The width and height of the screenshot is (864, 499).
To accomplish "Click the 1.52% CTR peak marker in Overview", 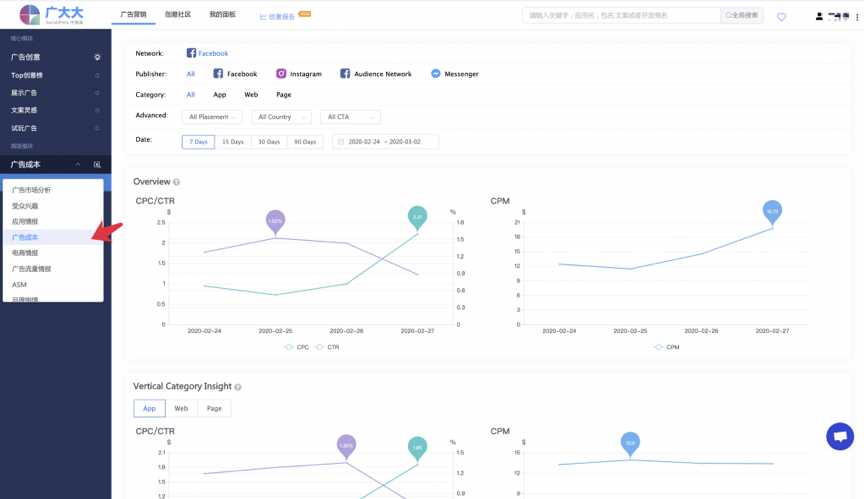I will (x=276, y=221).
